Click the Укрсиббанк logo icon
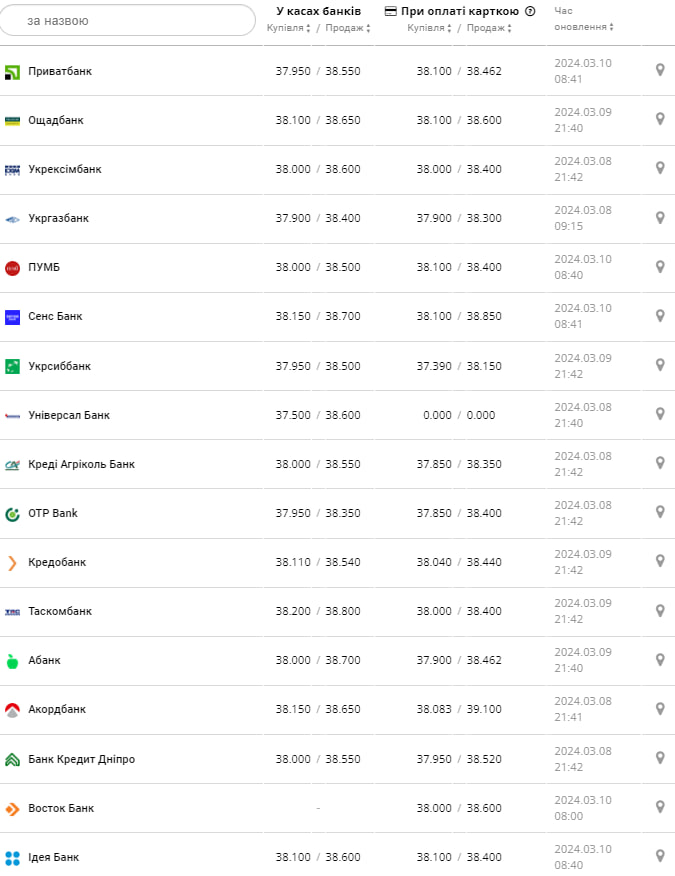 point(12,366)
